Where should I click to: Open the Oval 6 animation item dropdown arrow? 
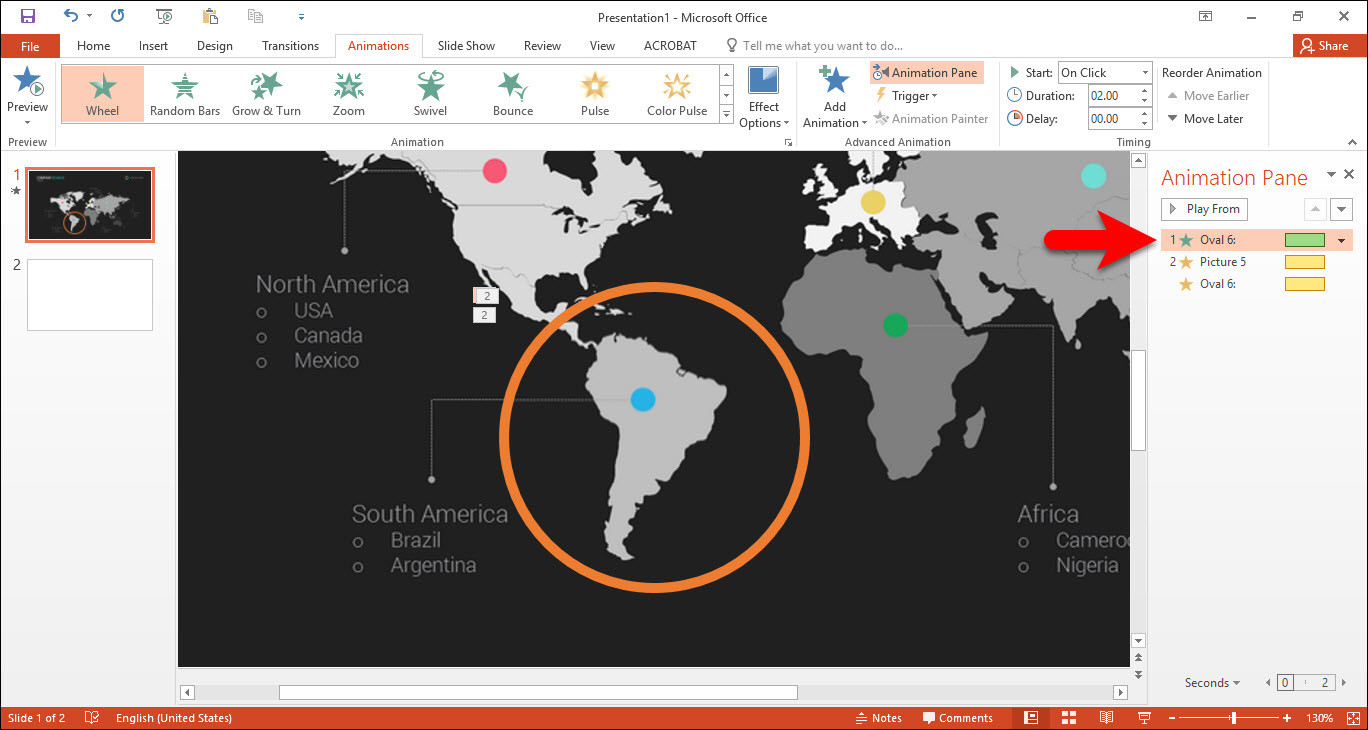coord(1341,240)
